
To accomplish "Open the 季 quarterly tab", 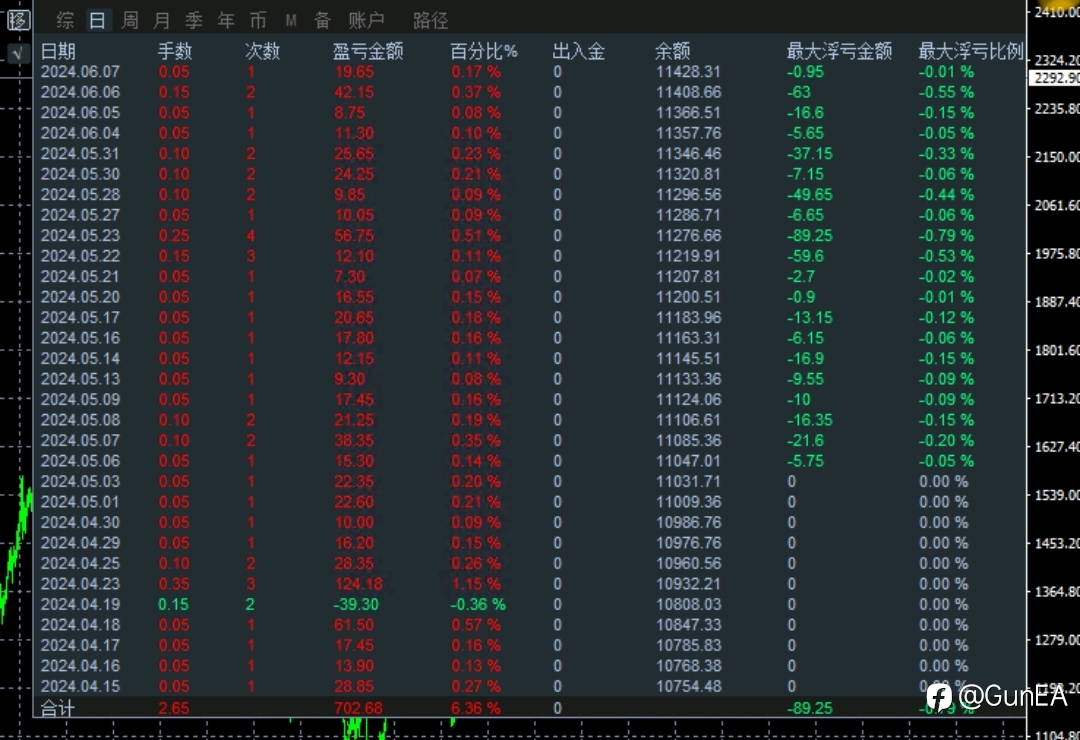I will 194,20.
